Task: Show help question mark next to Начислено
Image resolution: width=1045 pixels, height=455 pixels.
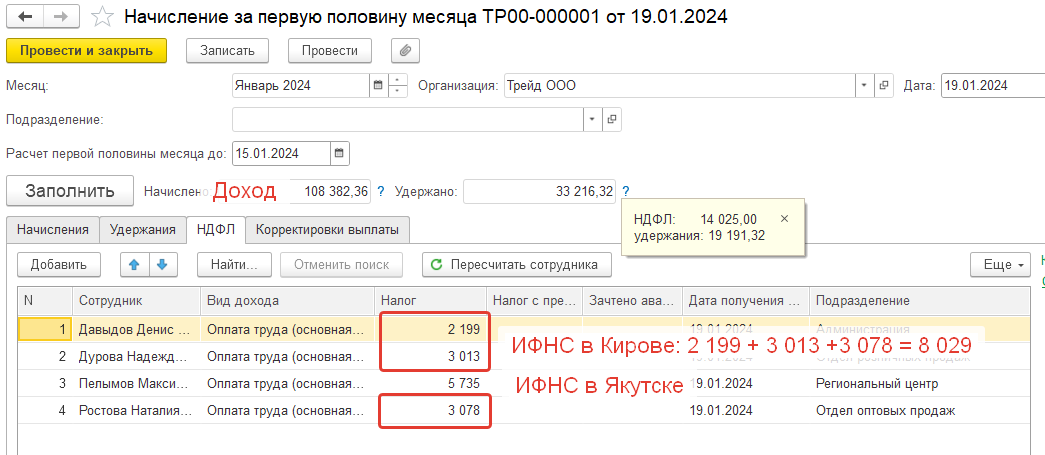Action: click(x=381, y=192)
